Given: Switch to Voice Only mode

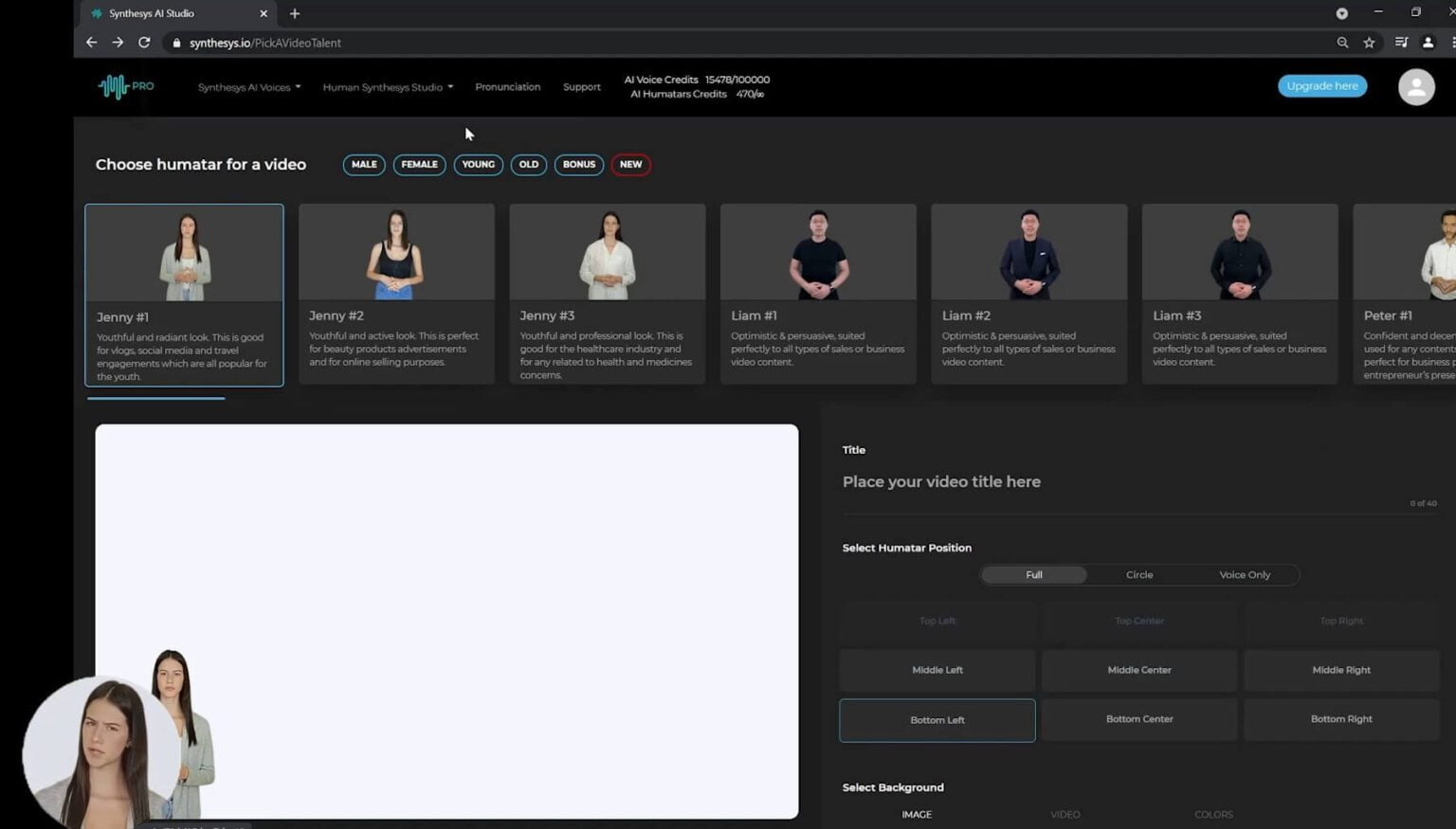Looking at the screenshot, I should click(x=1244, y=575).
